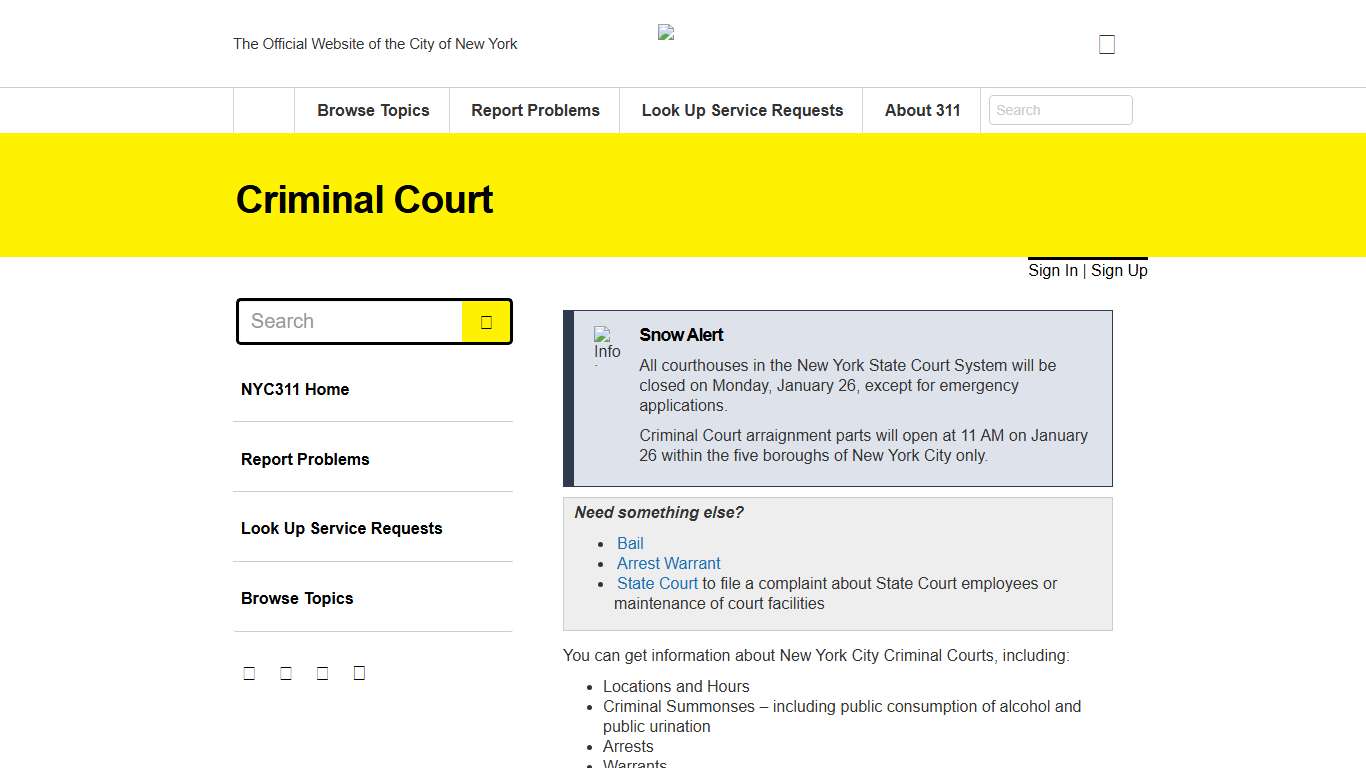Select the Info toggle next to Snow Alert heading
The height and width of the screenshot is (768, 1366).
[606, 344]
